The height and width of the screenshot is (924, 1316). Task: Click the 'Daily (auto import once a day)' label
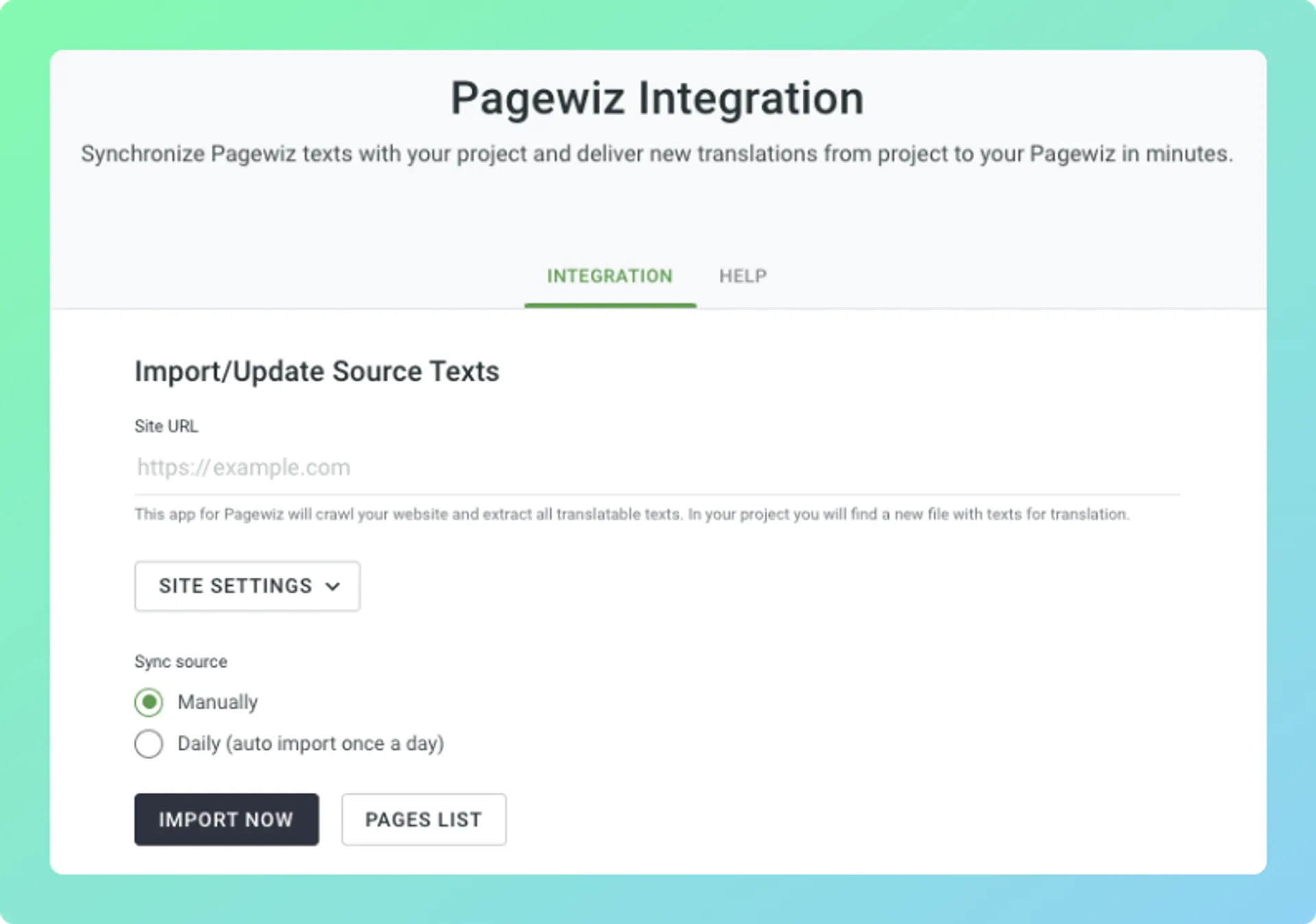pos(310,744)
